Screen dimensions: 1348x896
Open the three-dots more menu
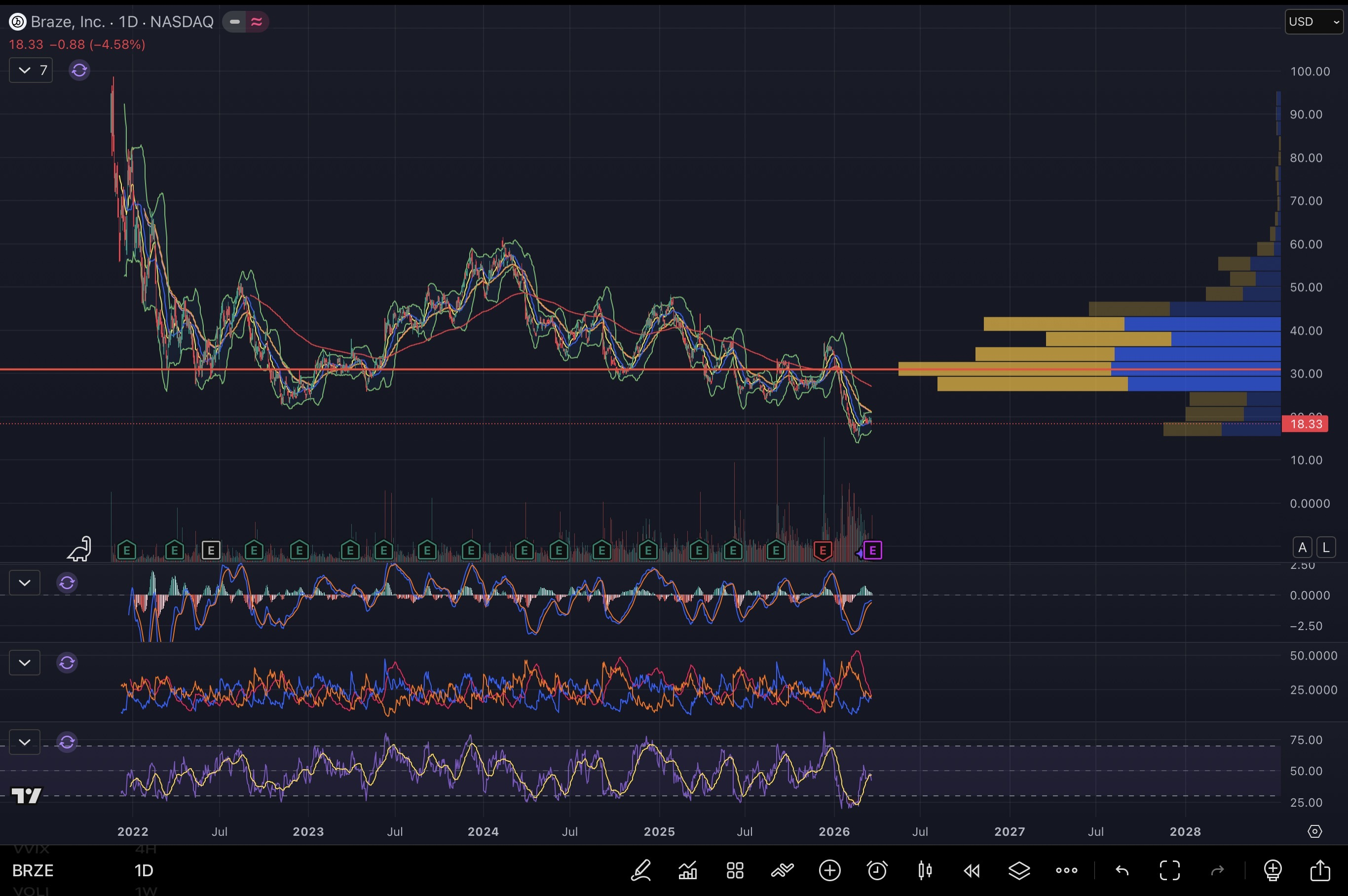(x=1066, y=870)
